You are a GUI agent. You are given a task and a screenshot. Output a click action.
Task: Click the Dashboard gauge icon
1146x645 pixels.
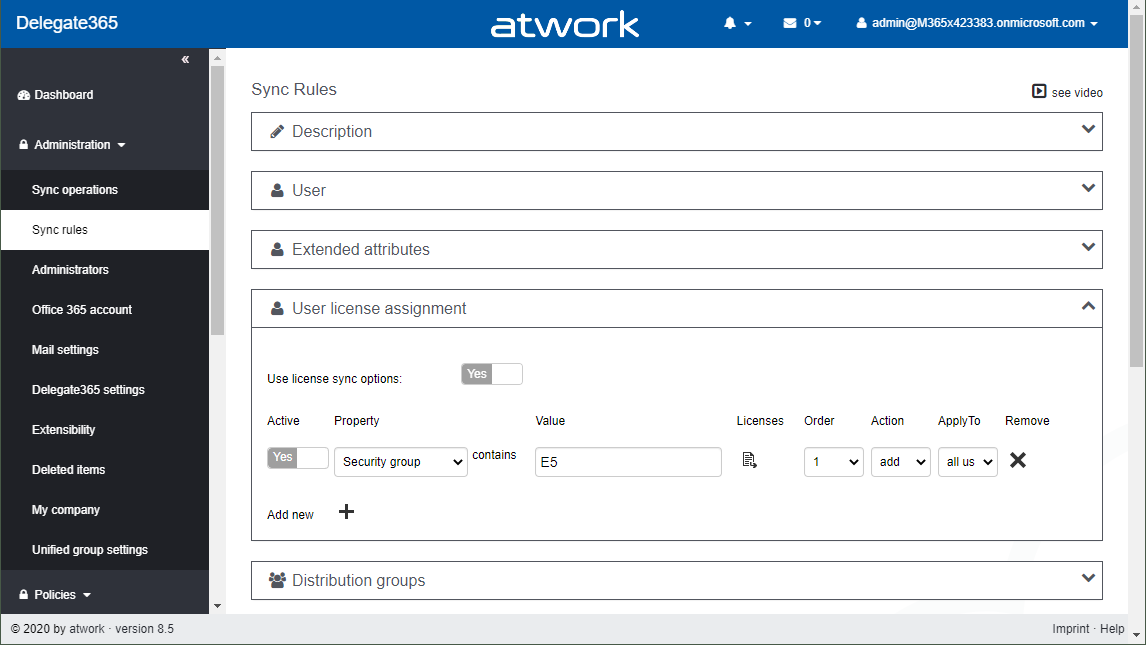(24, 95)
